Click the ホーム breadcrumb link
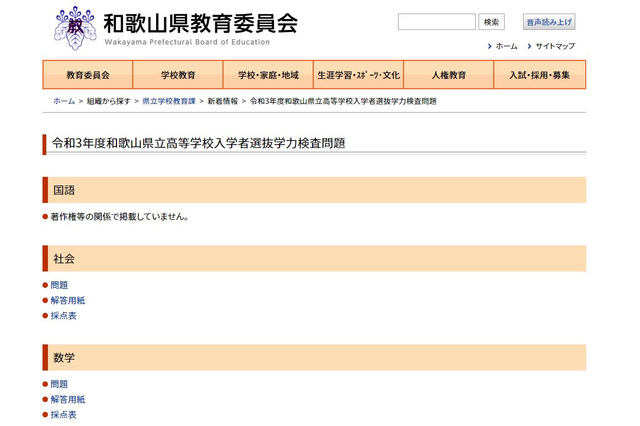 coord(64,101)
